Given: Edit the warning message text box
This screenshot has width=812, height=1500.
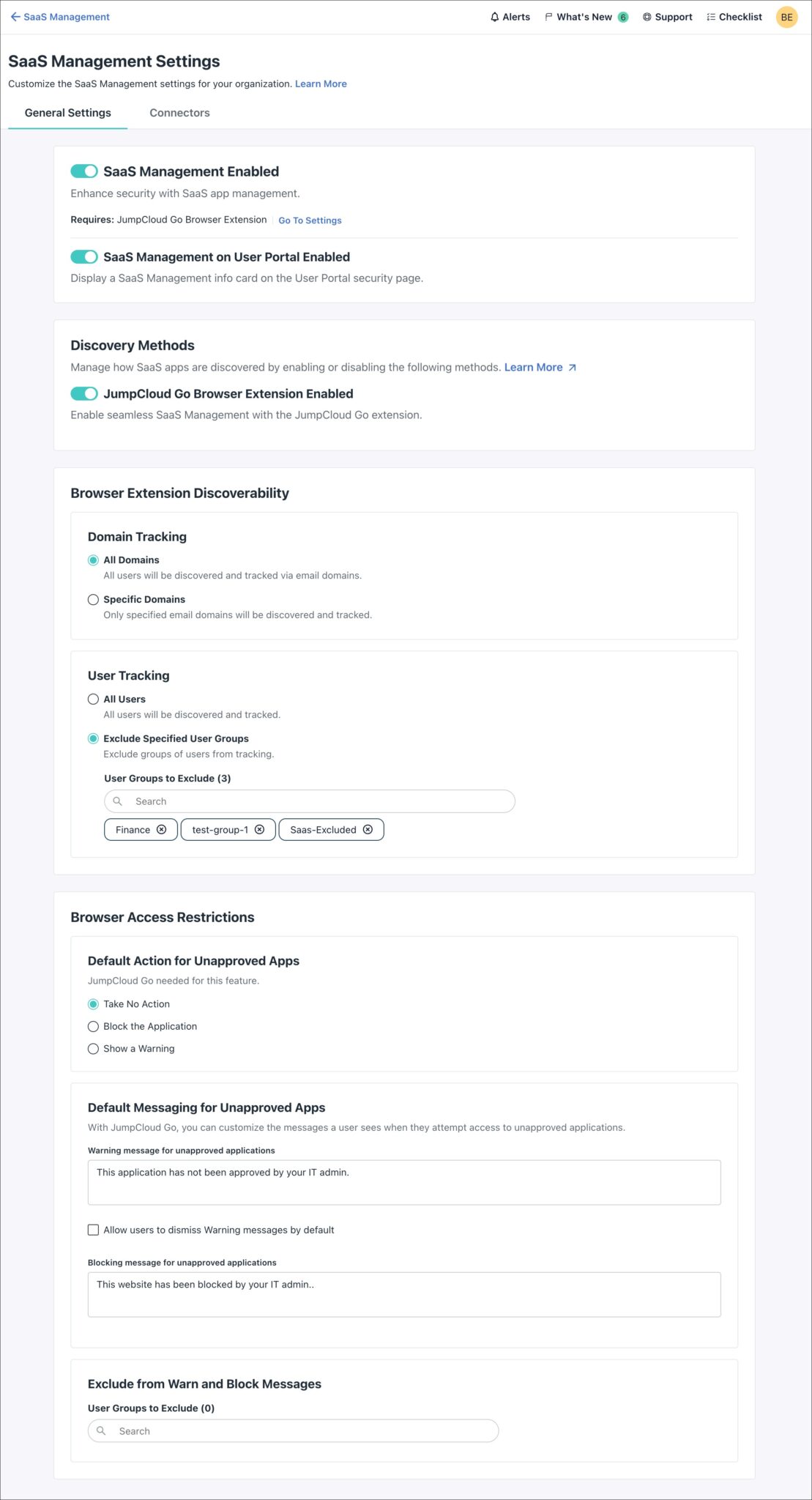Looking at the screenshot, I should click(x=403, y=1181).
